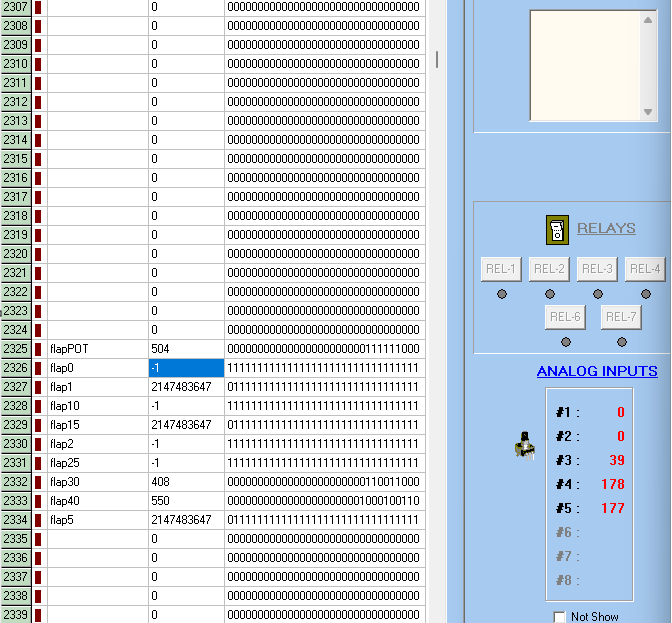
Task: Open the RELAYS link
Action: (x=606, y=228)
